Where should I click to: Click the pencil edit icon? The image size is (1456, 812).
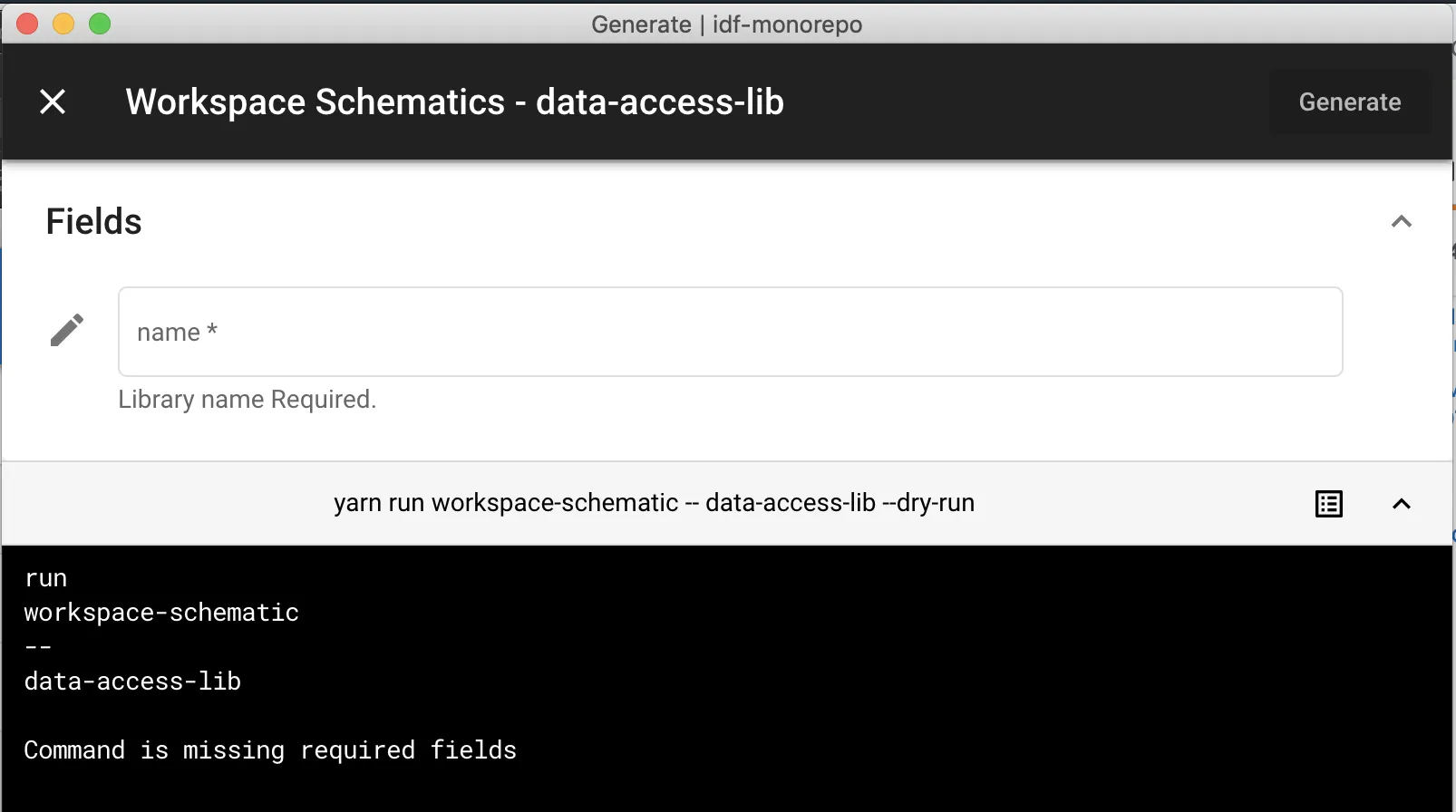pos(67,331)
